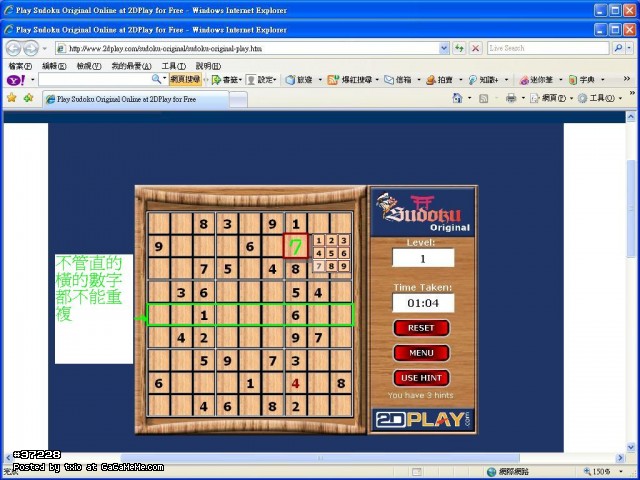640x480 pixels.
Task: Expand the Print dropdown arrow
Action: click(x=523, y=98)
